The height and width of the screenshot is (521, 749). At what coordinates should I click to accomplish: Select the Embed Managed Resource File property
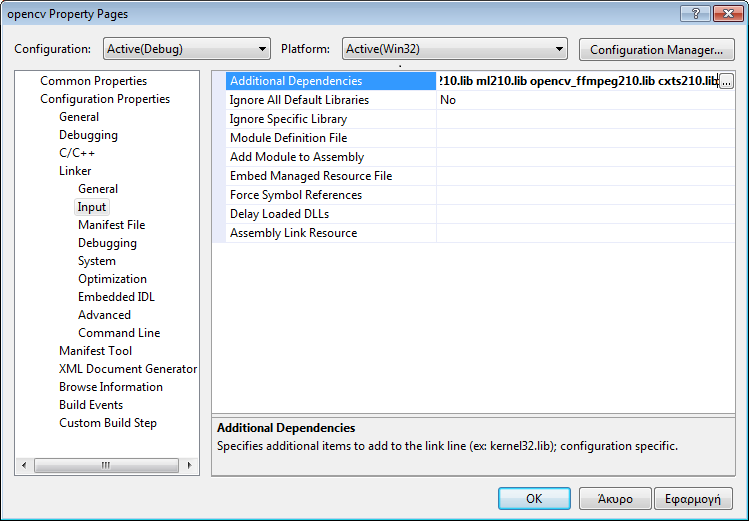331,176
